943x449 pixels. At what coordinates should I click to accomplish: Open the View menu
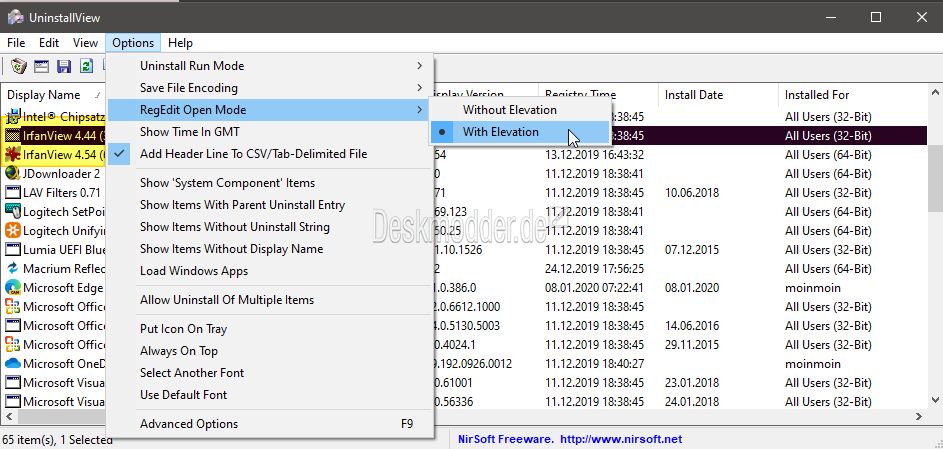tap(85, 43)
